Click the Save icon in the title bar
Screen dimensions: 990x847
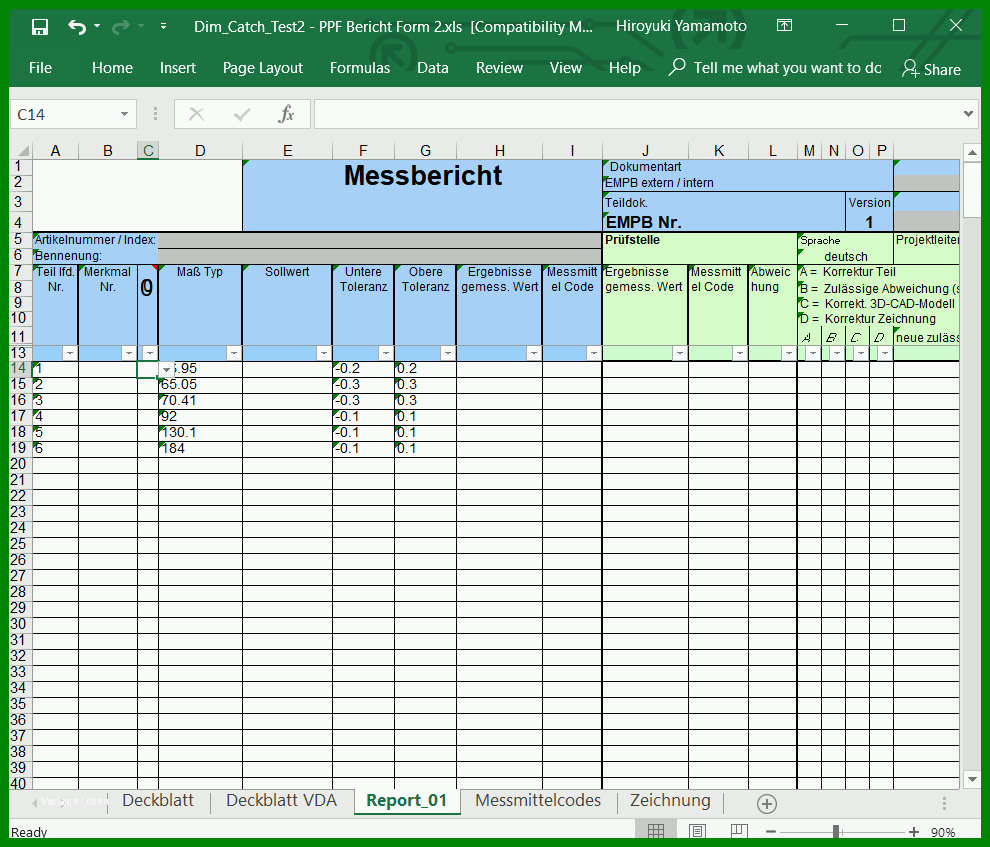pyautogui.click(x=40, y=27)
